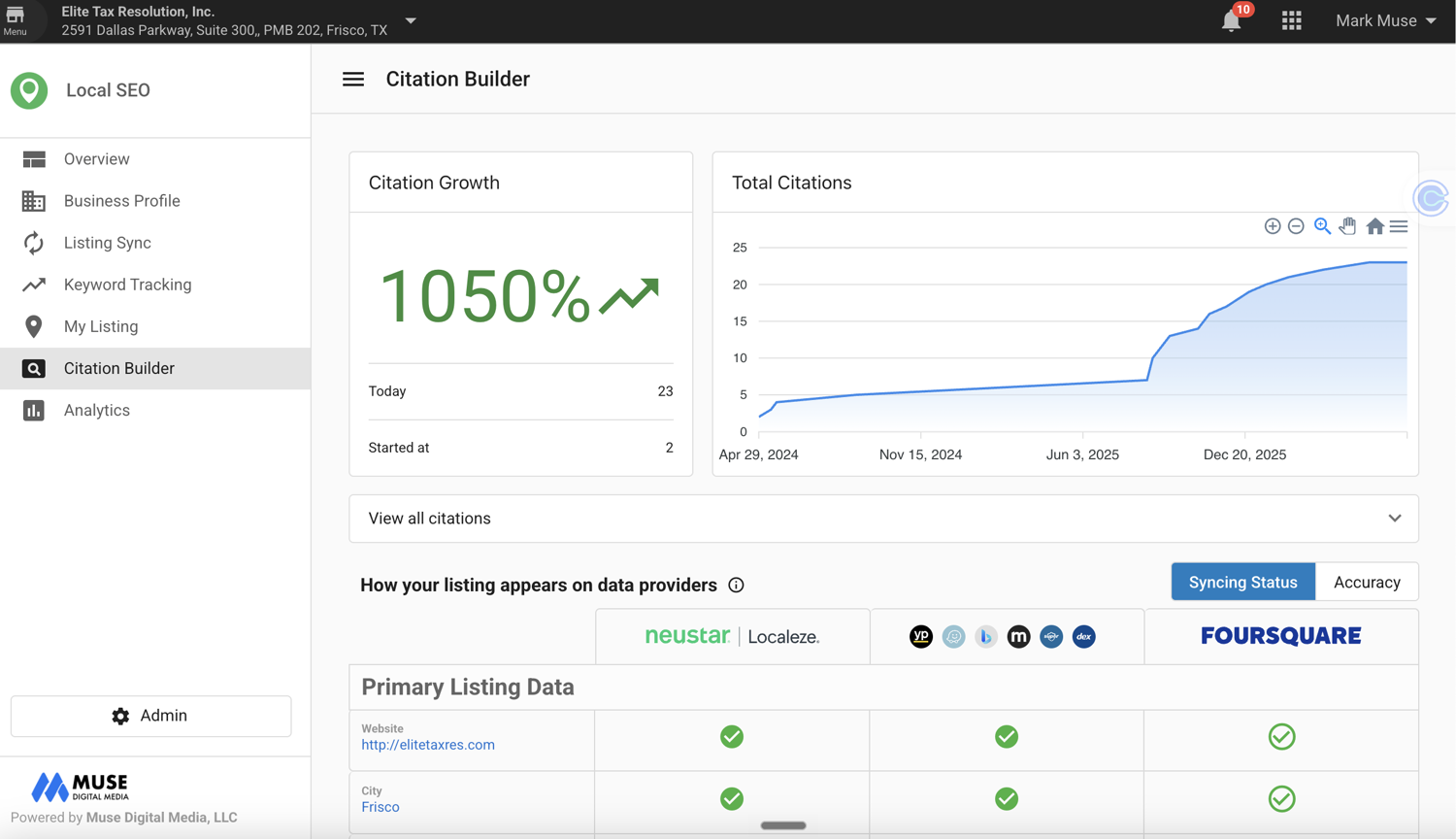Switch to Accuracy view
1456x839 pixels.
coord(1367,583)
